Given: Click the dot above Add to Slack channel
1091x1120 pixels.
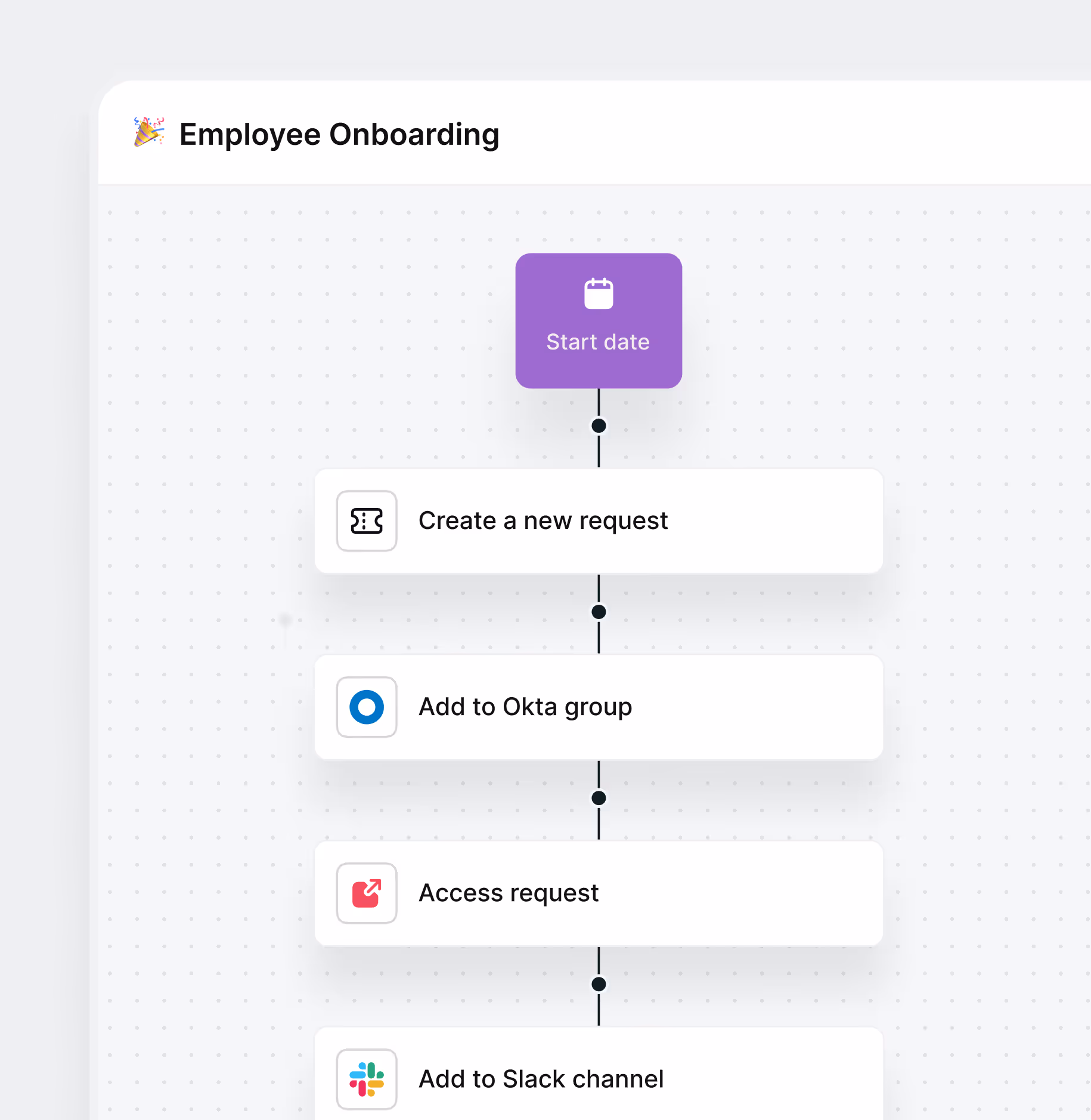Looking at the screenshot, I should coord(598,984).
